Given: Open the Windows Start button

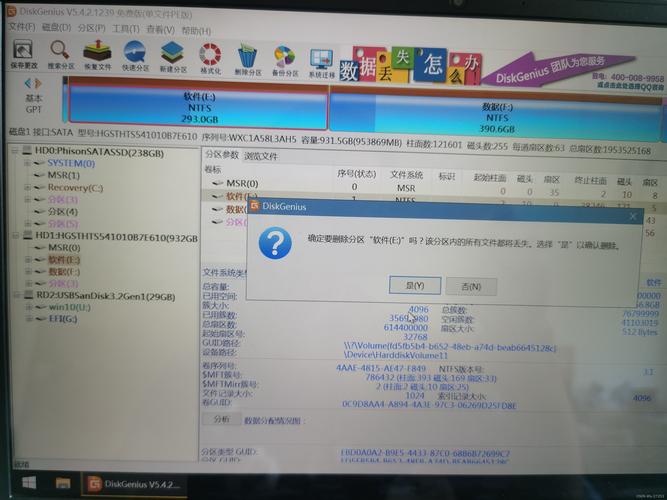Looking at the screenshot, I should [x=29, y=483].
